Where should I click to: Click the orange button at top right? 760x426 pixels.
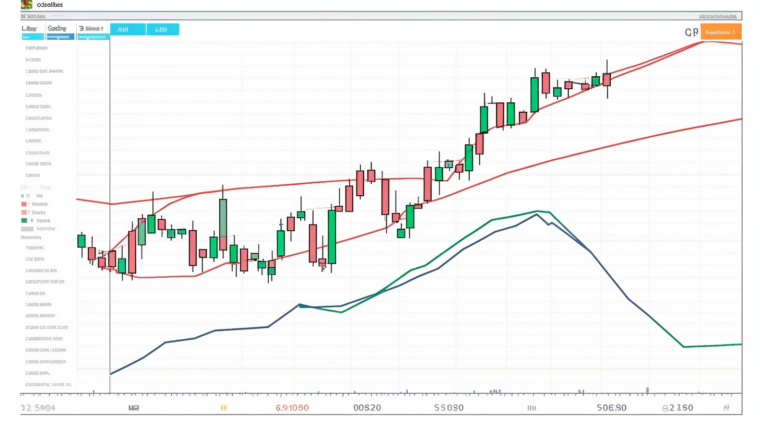tap(720, 32)
